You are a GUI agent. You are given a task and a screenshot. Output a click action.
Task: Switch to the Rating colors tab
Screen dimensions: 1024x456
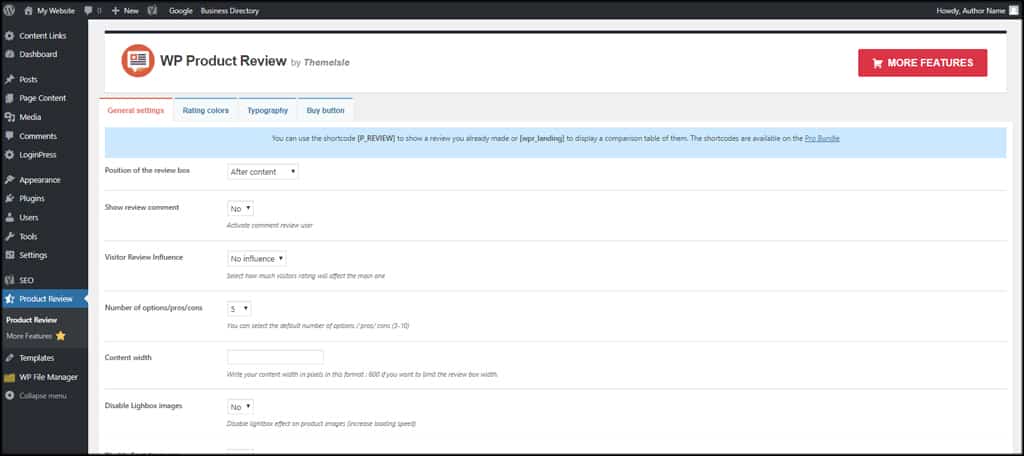coord(206,110)
